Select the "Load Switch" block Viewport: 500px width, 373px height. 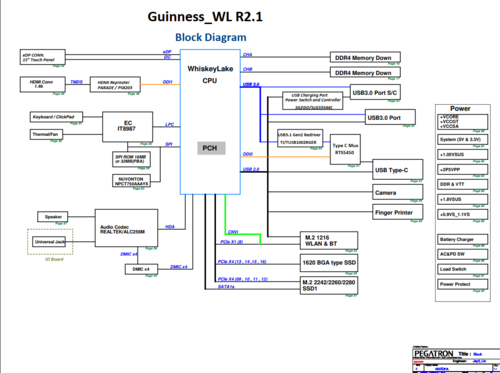tap(462, 269)
